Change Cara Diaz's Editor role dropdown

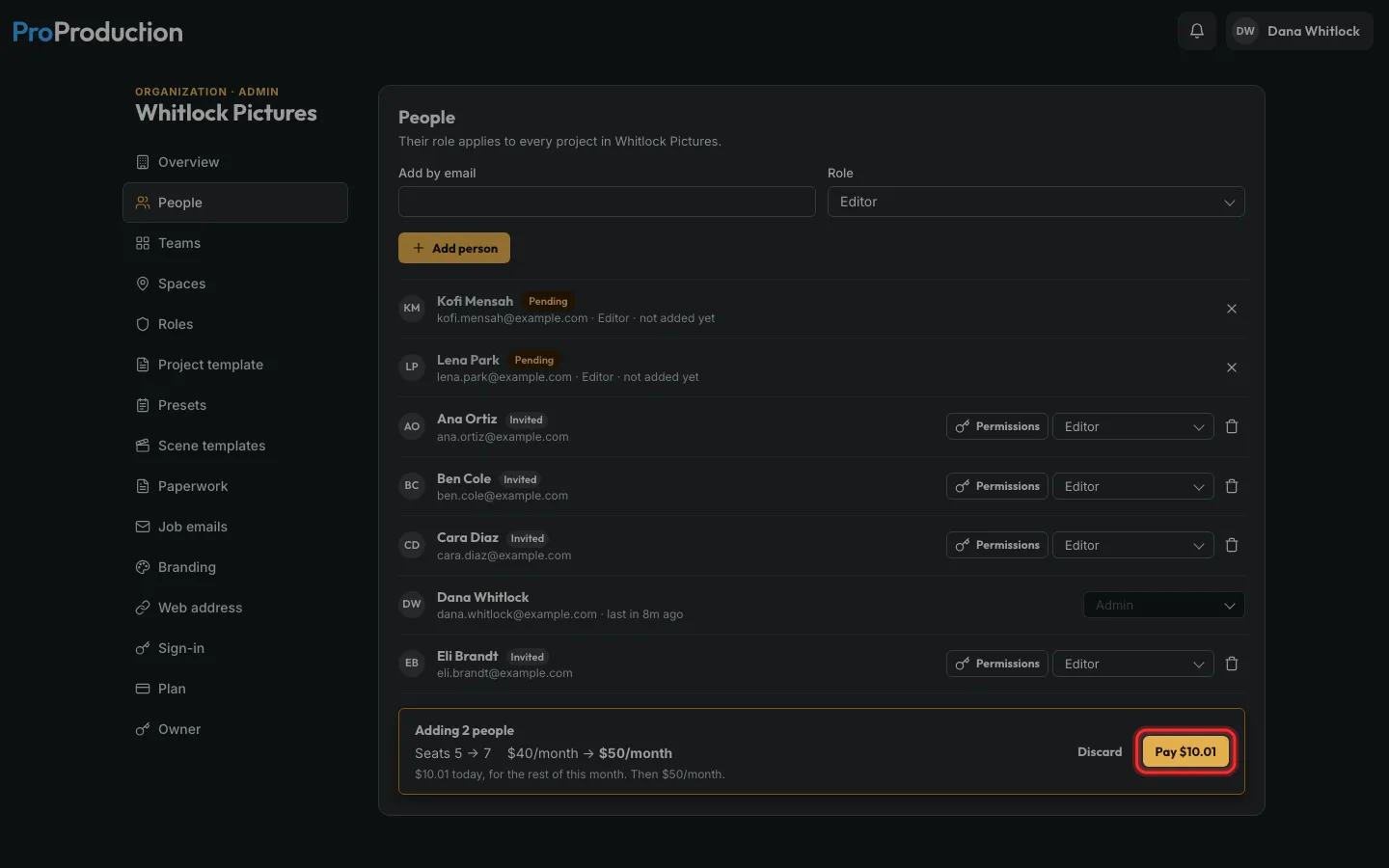[x=1133, y=545]
